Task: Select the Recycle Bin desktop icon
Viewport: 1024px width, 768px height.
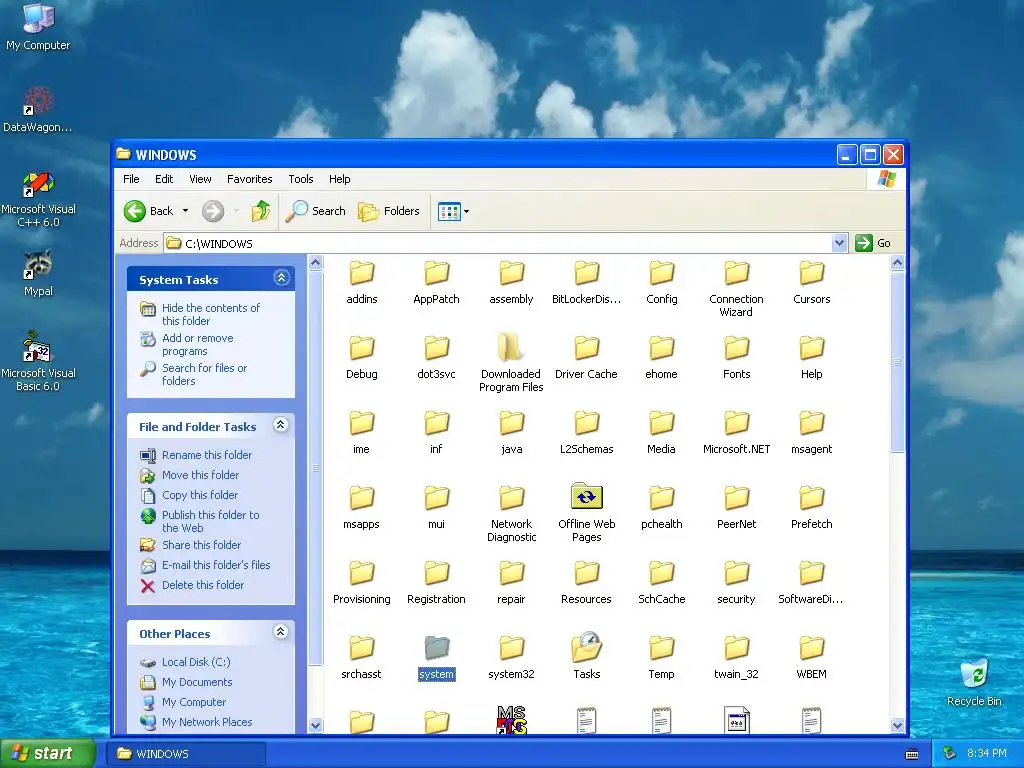Action: click(x=974, y=682)
